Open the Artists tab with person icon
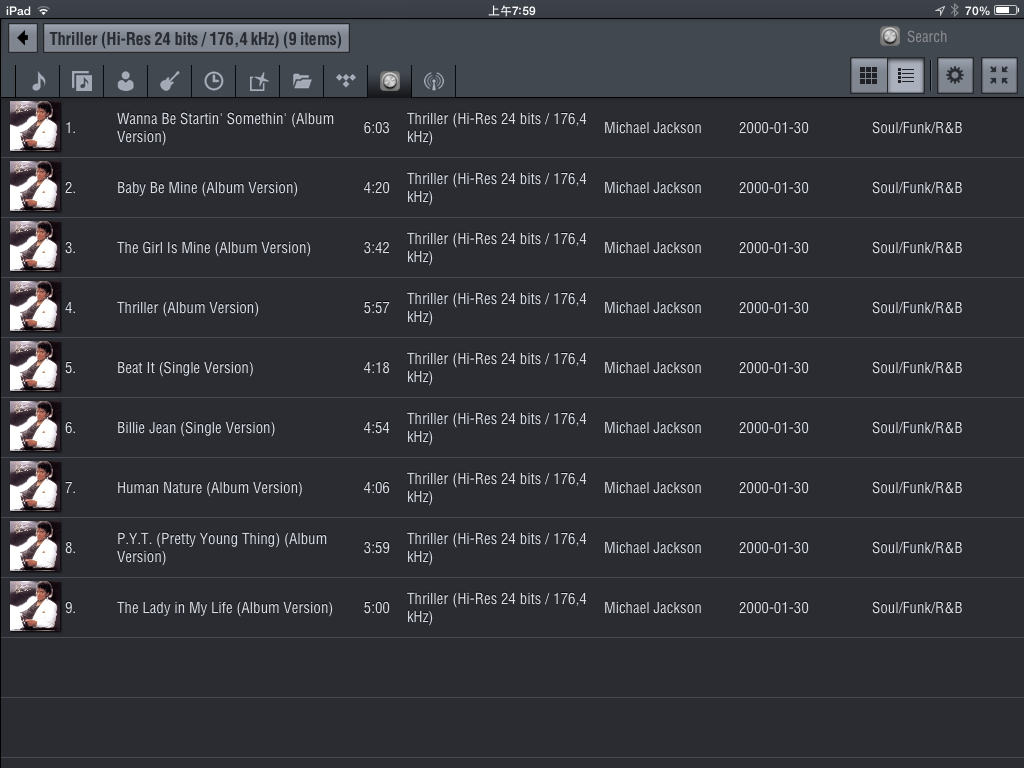This screenshot has width=1024, height=768. pos(126,81)
